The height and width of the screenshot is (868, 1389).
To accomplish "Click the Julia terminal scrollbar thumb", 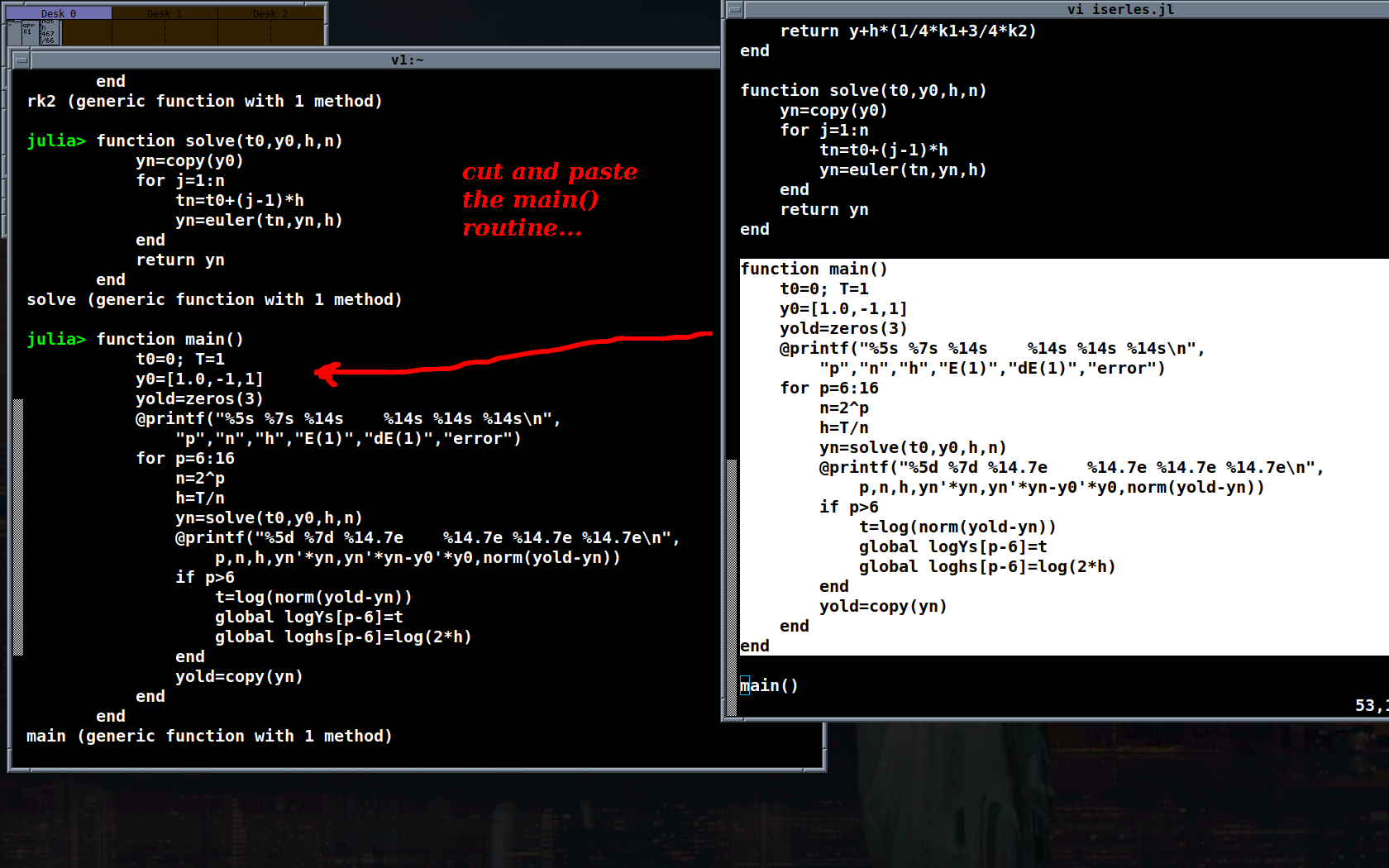I will click(18, 529).
